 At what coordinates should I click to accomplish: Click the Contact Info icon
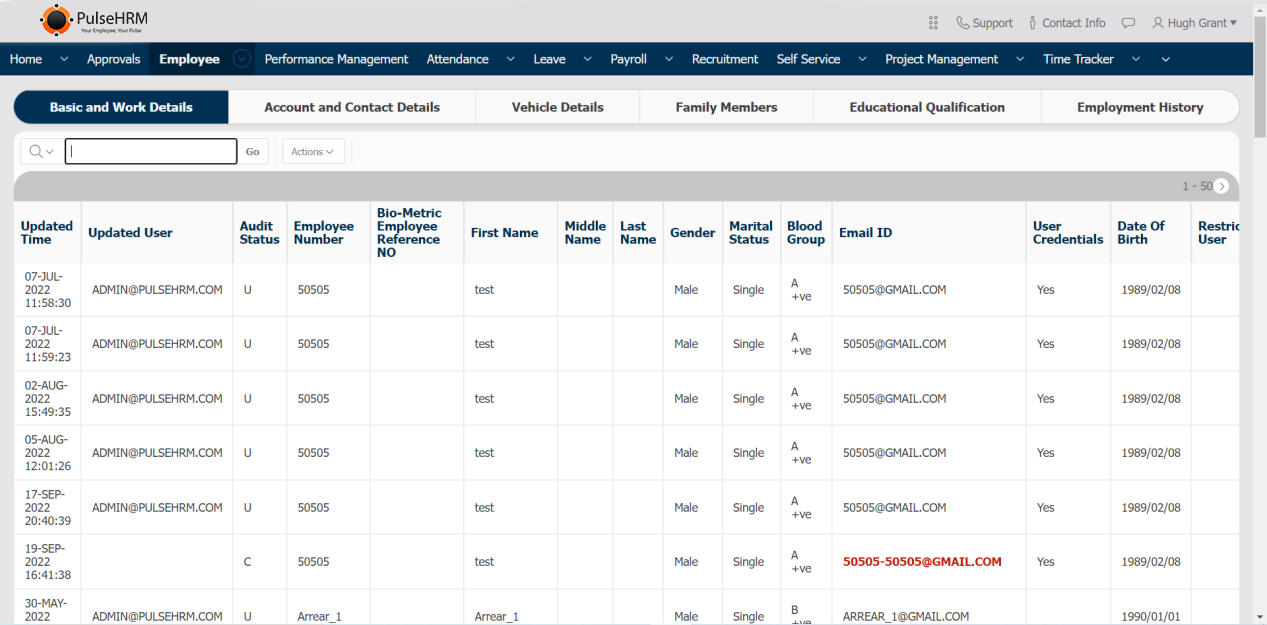click(x=1033, y=23)
